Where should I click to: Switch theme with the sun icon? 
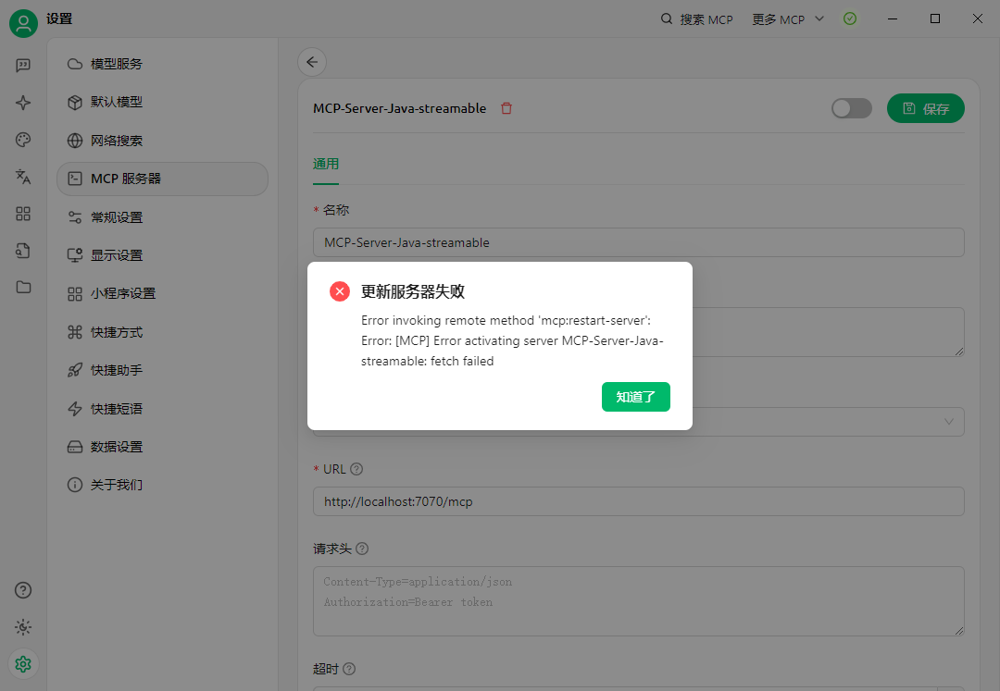[x=23, y=627]
